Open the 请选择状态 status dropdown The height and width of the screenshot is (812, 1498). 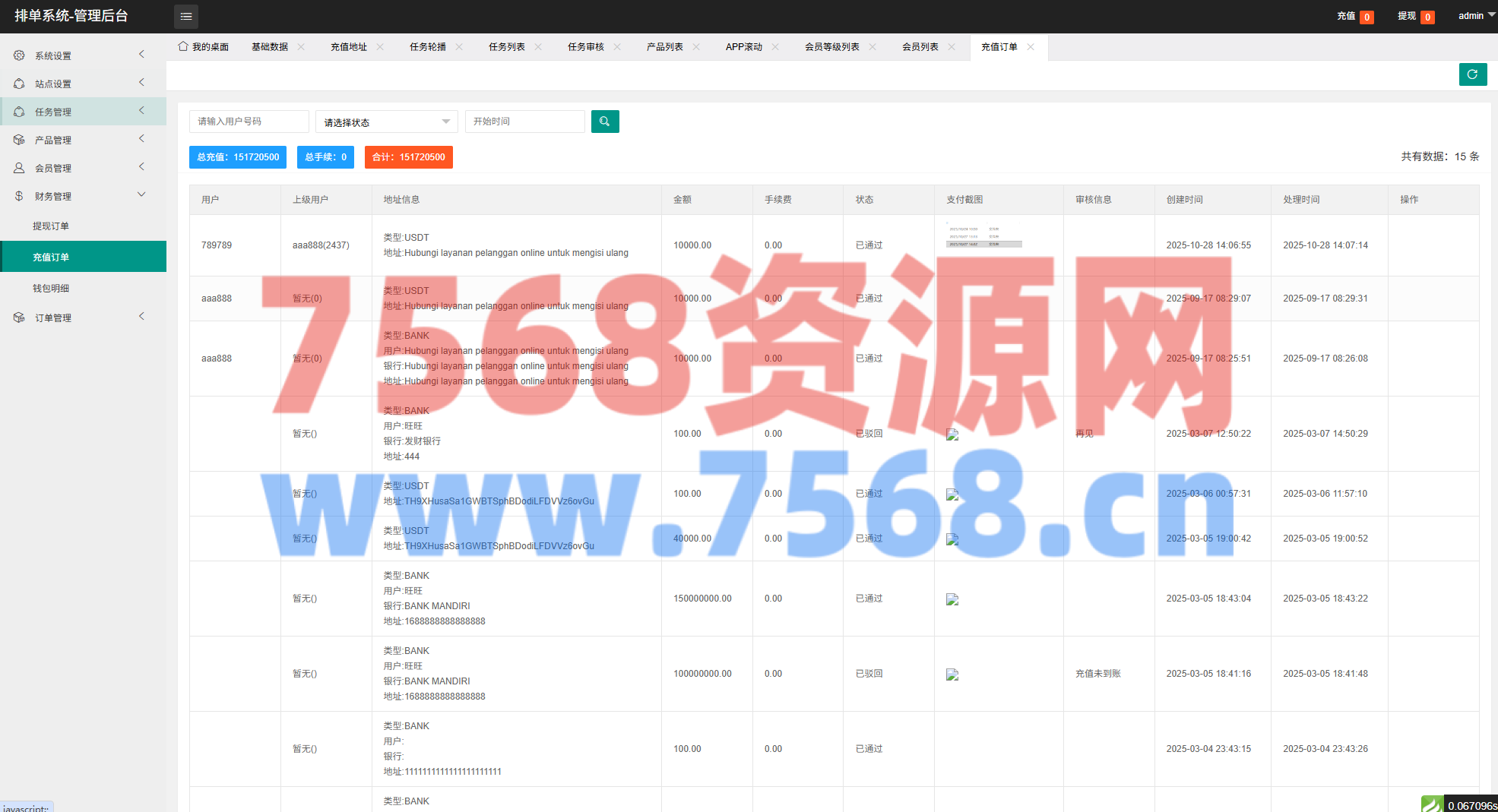[x=386, y=122]
